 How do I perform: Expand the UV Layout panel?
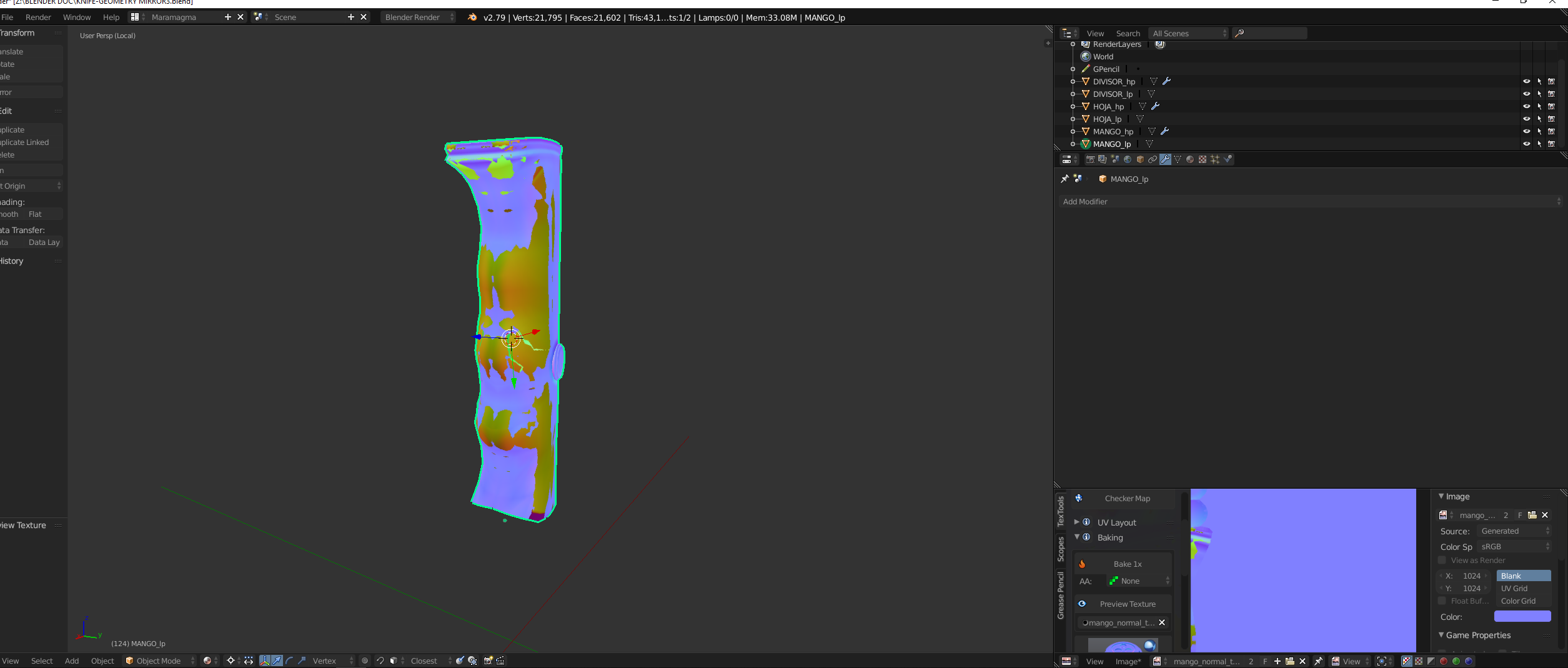(x=1116, y=522)
